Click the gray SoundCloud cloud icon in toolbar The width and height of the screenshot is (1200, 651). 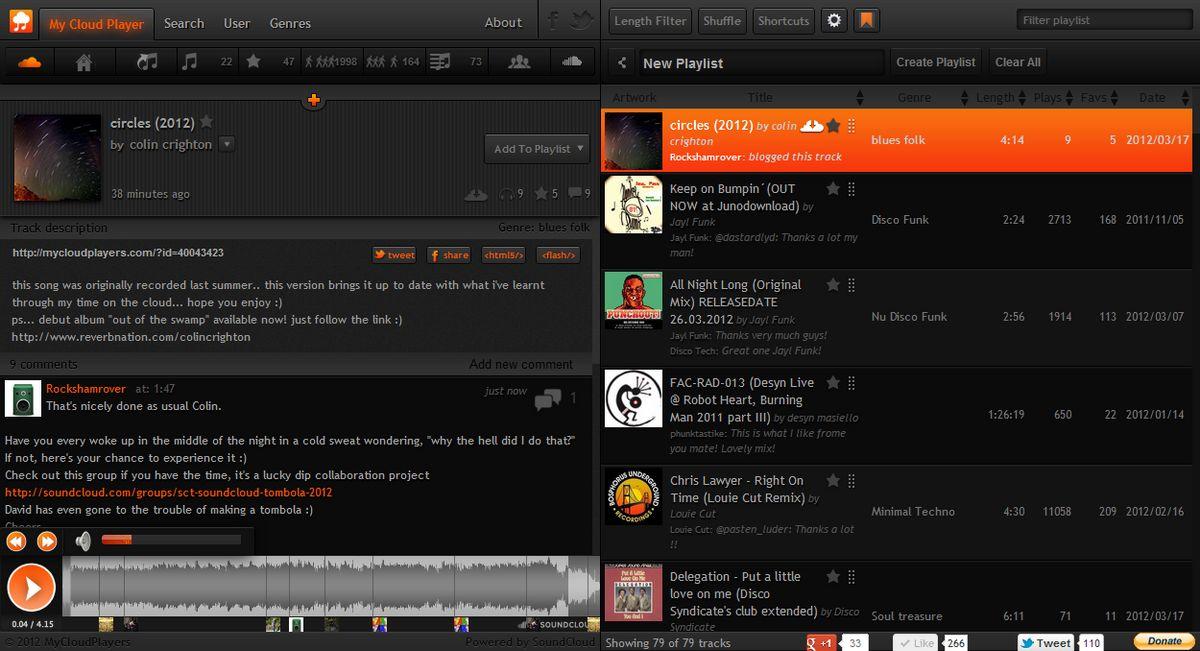[572, 62]
